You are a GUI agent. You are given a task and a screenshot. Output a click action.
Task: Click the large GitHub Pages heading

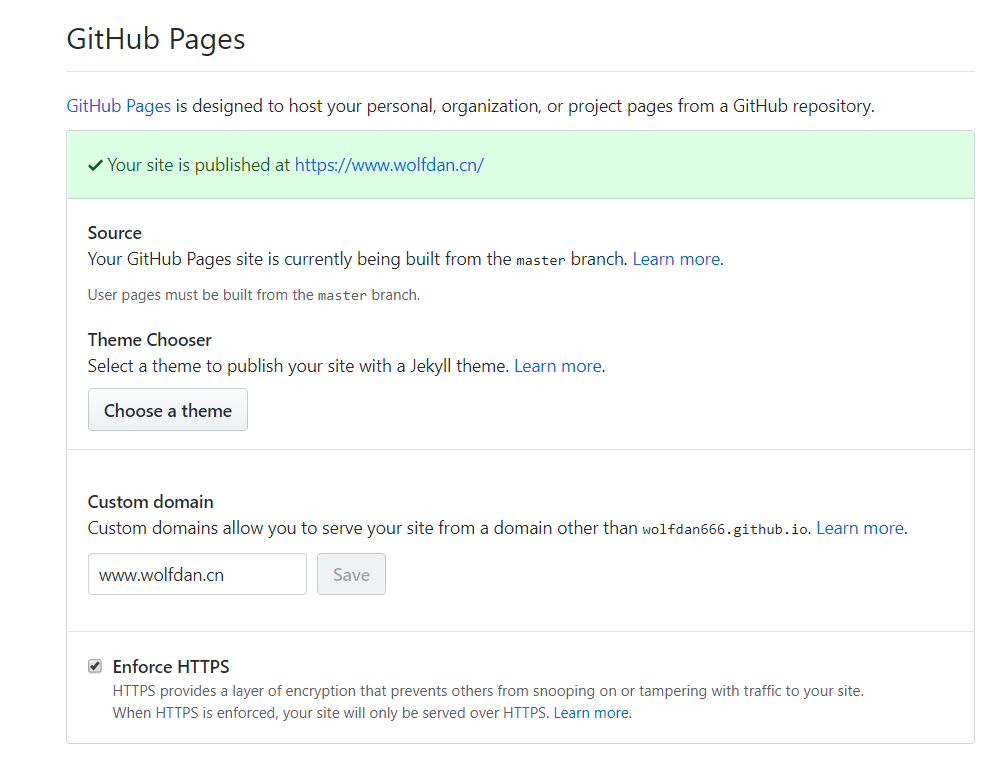coord(155,39)
